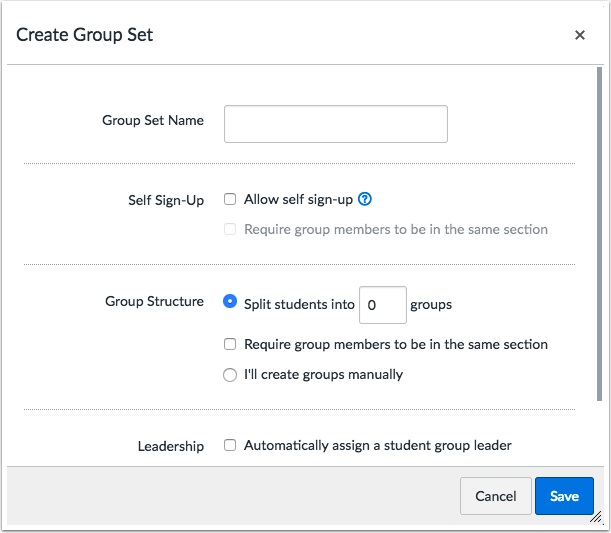Click the "I'll create groups manually" label text
Screen dimensions: 611x533
[x=323, y=375]
